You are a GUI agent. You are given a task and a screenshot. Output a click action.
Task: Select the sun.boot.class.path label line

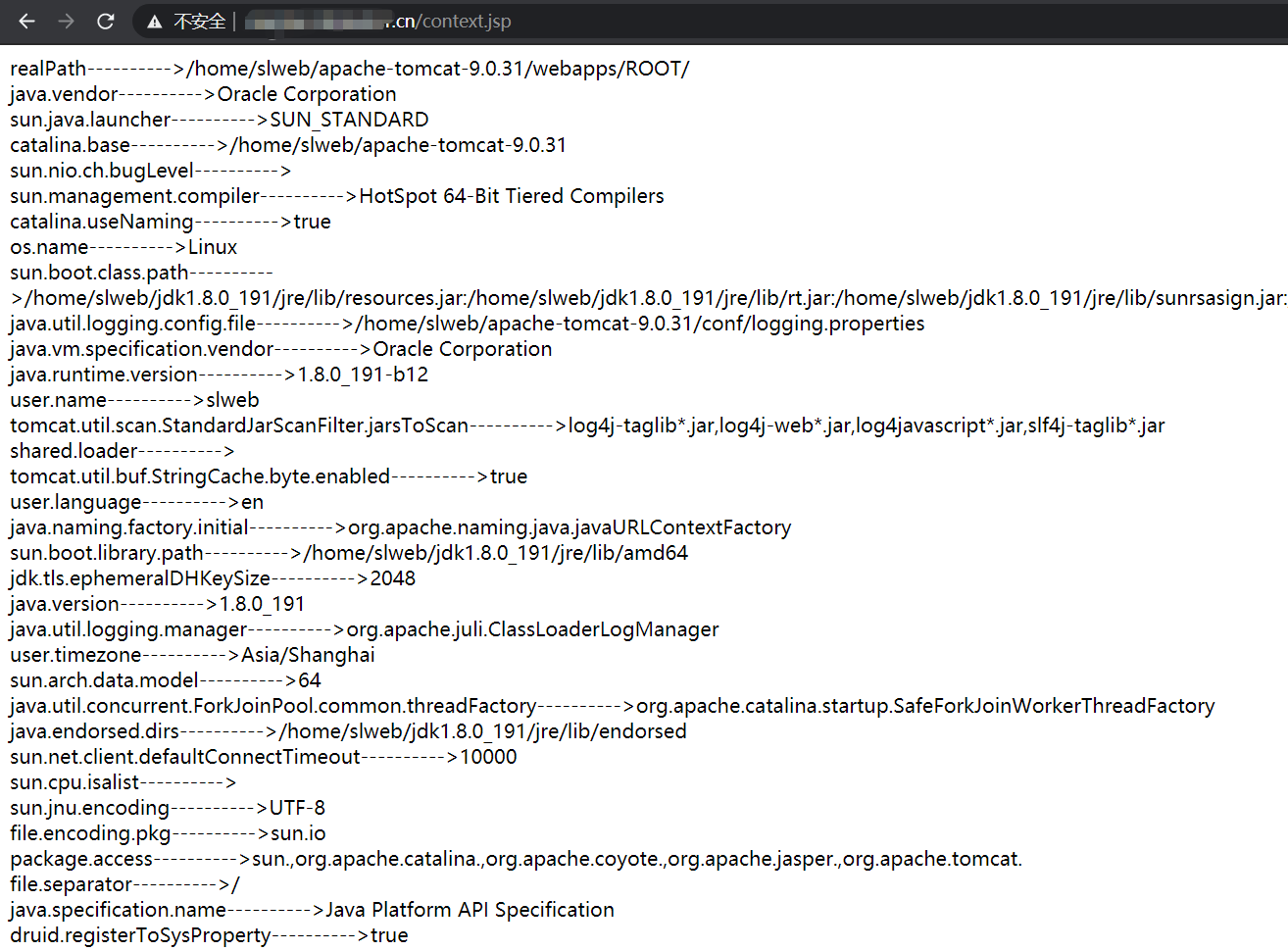[x=141, y=273]
